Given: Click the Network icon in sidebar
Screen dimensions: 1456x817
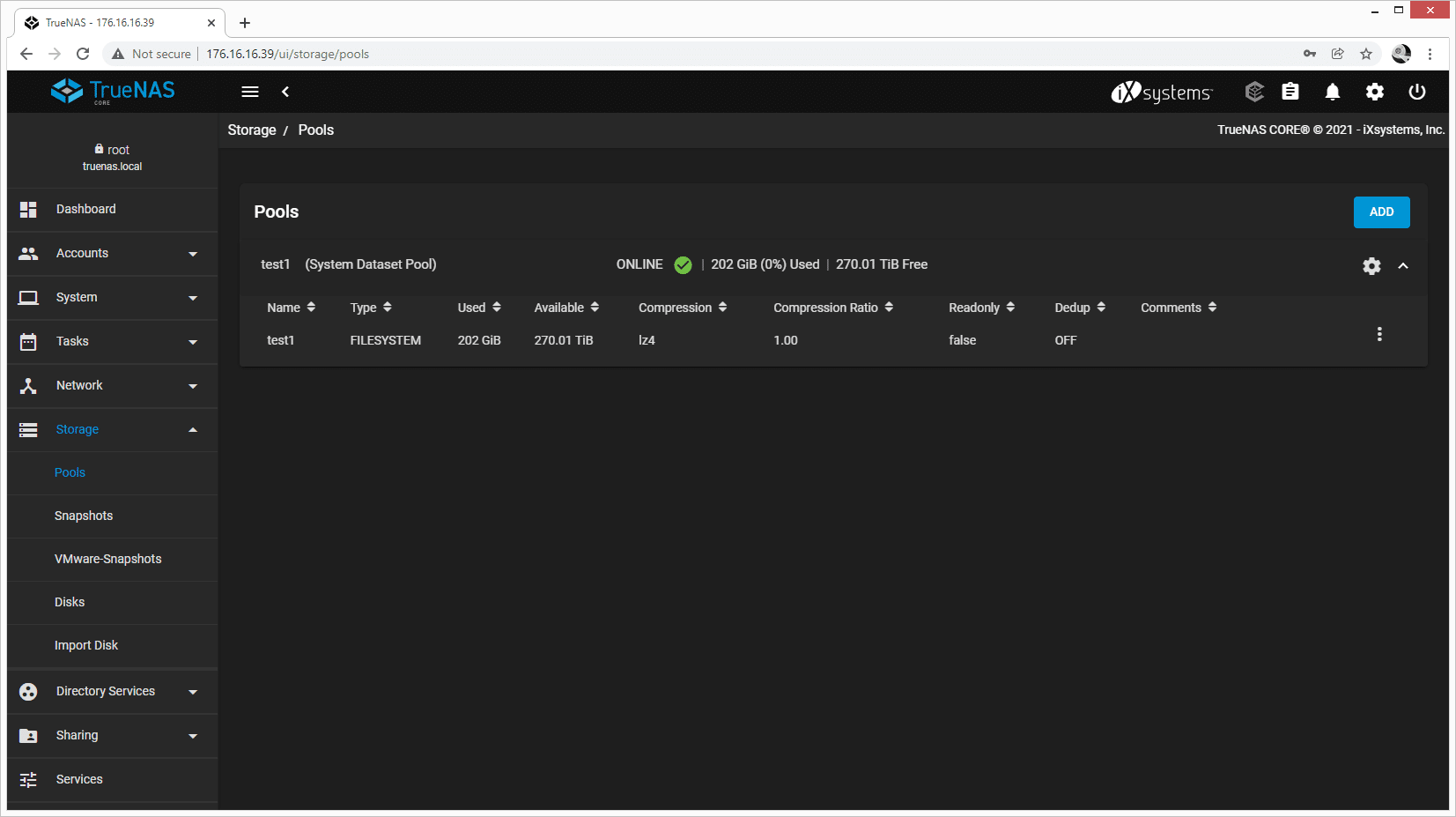Looking at the screenshot, I should [28, 385].
